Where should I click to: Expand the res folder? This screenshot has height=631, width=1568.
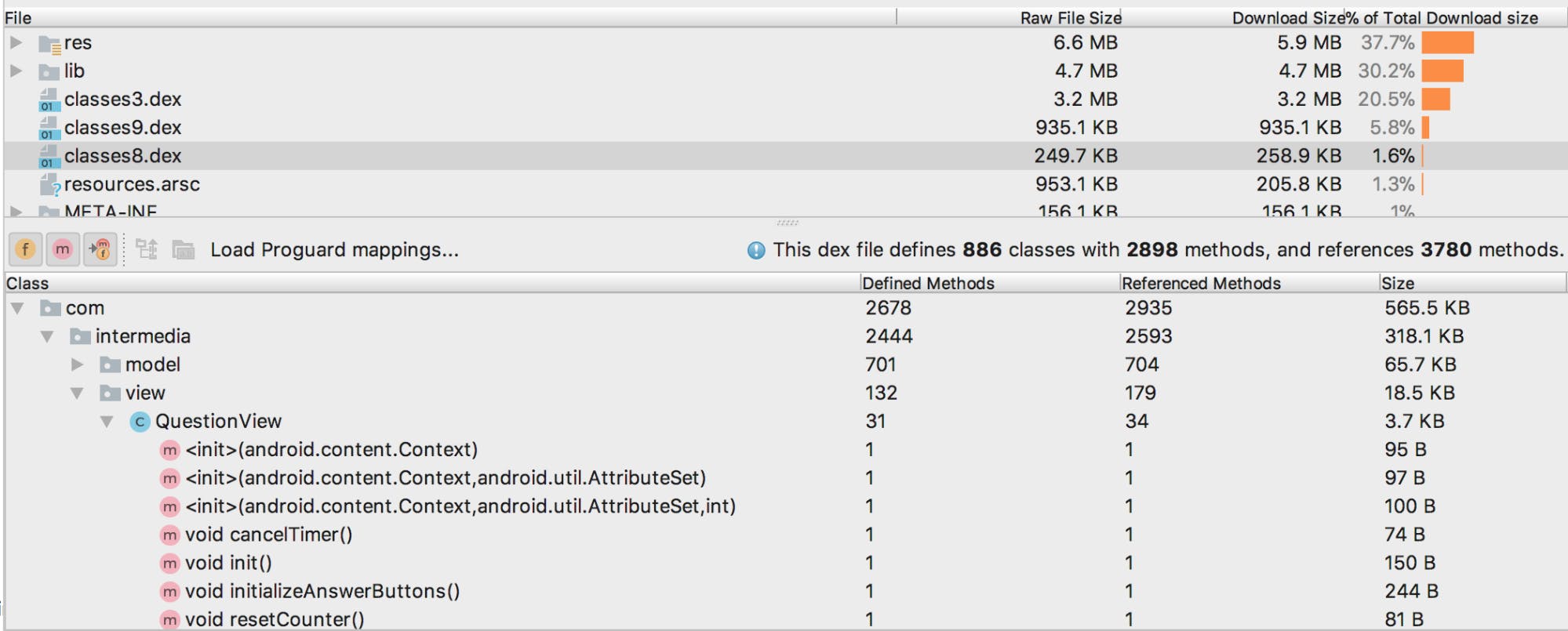click(x=16, y=42)
